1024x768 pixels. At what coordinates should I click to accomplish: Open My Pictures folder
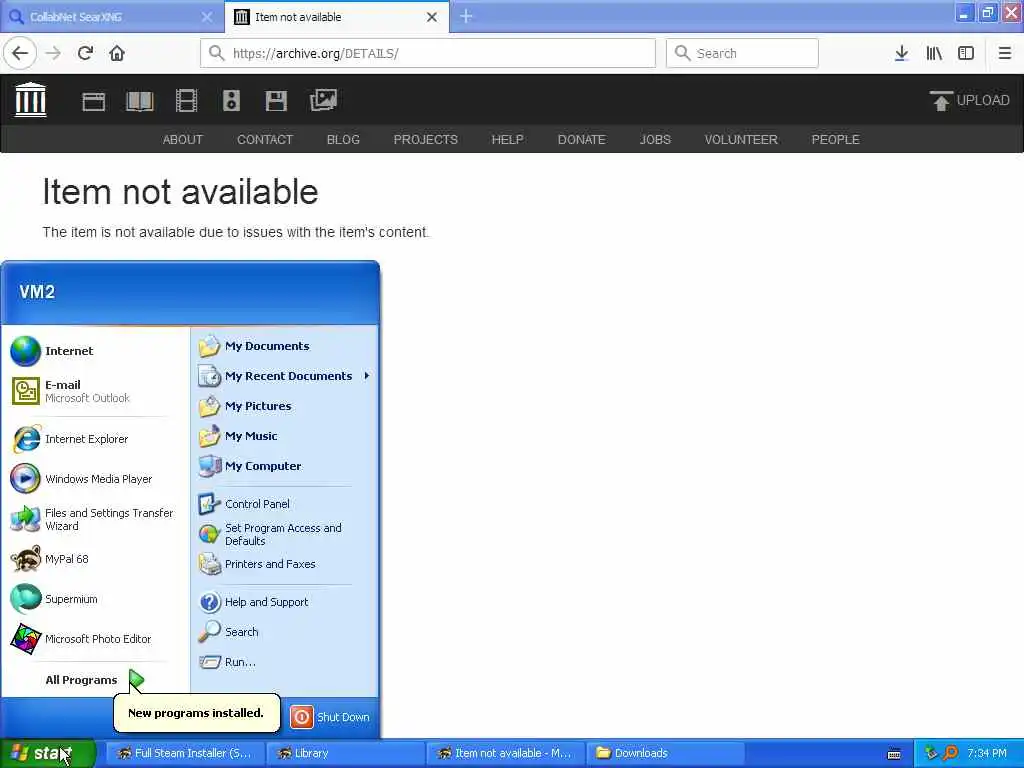285,406
